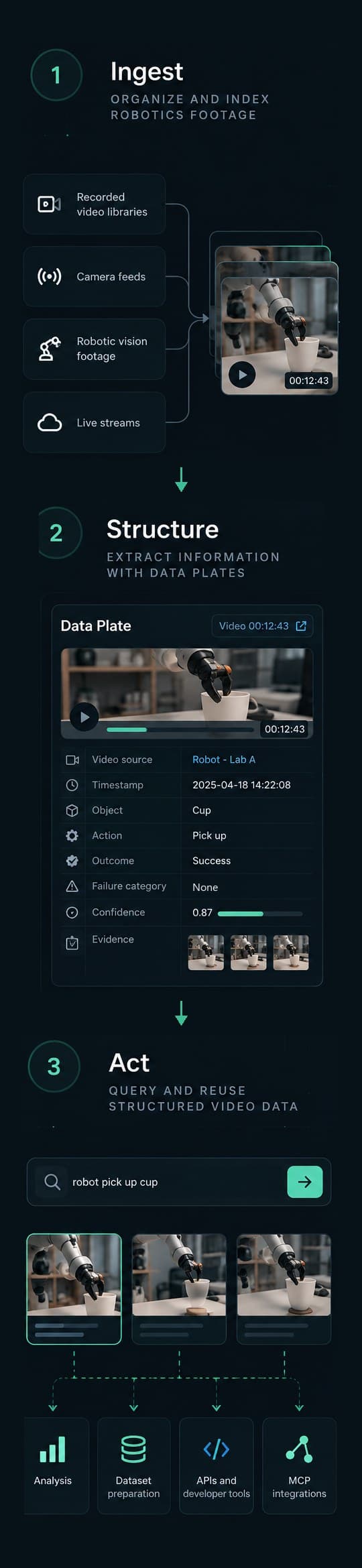The width and height of the screenshot is (362, 1568).
Task: Click the 'Dataset preparation' card label
Action: (x=133, y=1487)
